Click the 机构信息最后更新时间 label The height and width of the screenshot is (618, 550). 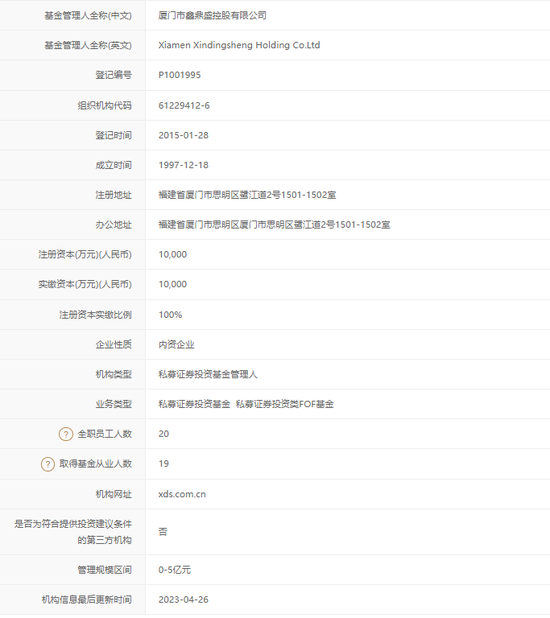[87, 599]
